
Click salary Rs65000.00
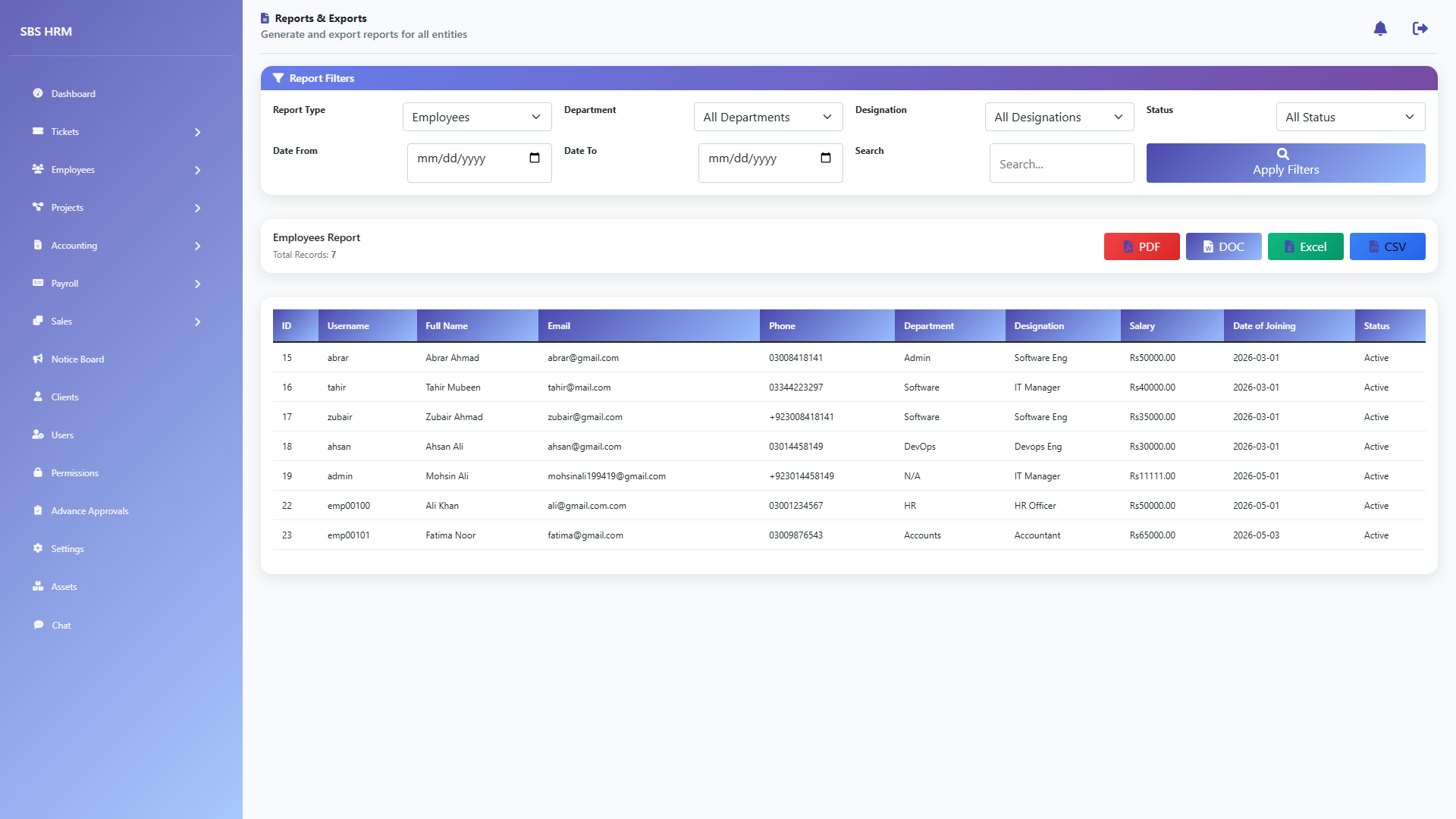1152,535
